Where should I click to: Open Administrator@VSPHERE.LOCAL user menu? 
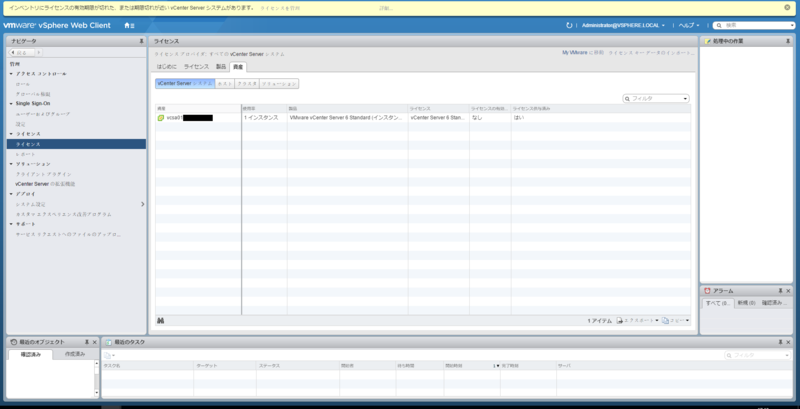(623, 25)
